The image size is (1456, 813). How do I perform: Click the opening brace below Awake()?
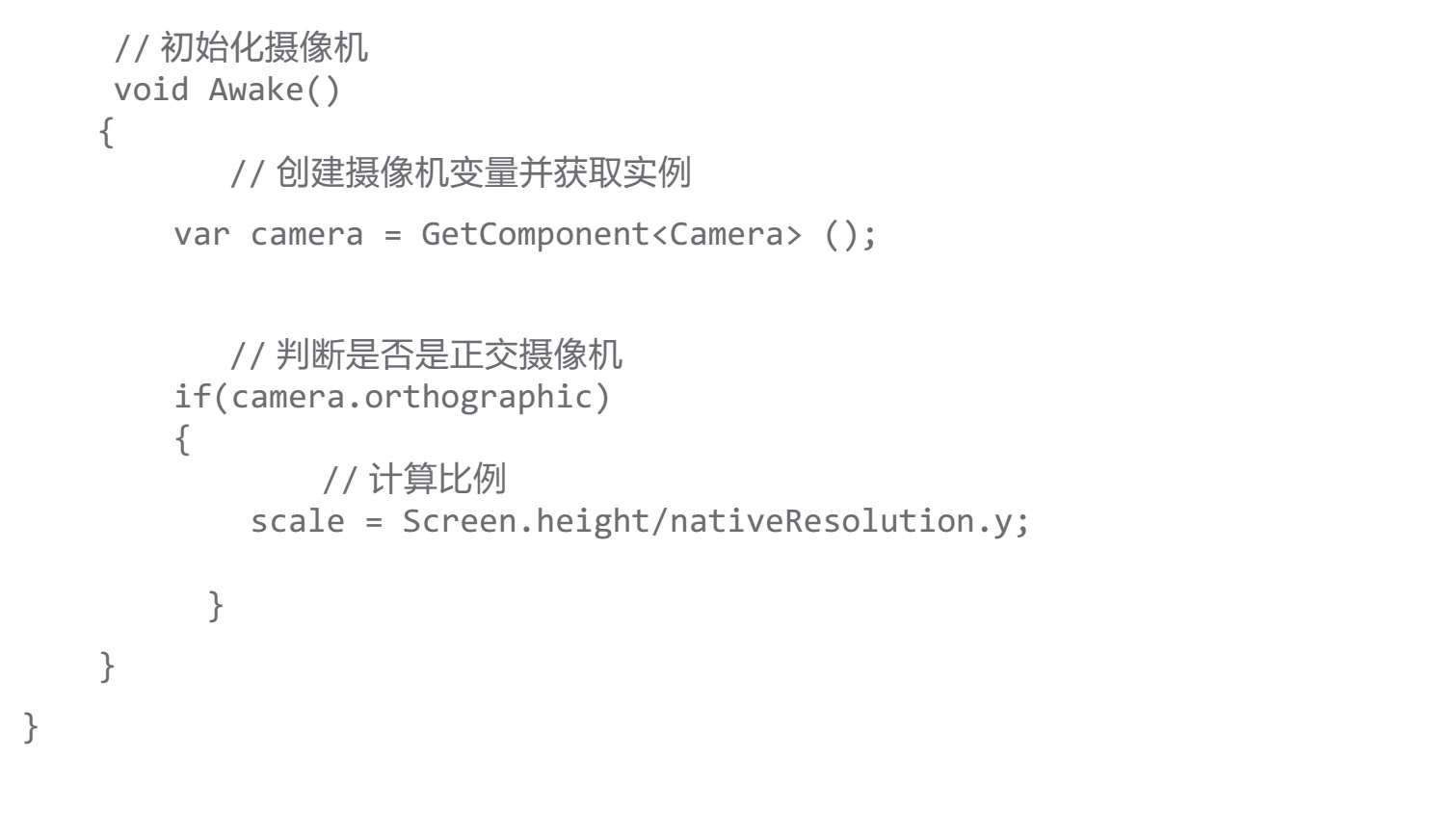pyautogui.click(x=106, y=132)
